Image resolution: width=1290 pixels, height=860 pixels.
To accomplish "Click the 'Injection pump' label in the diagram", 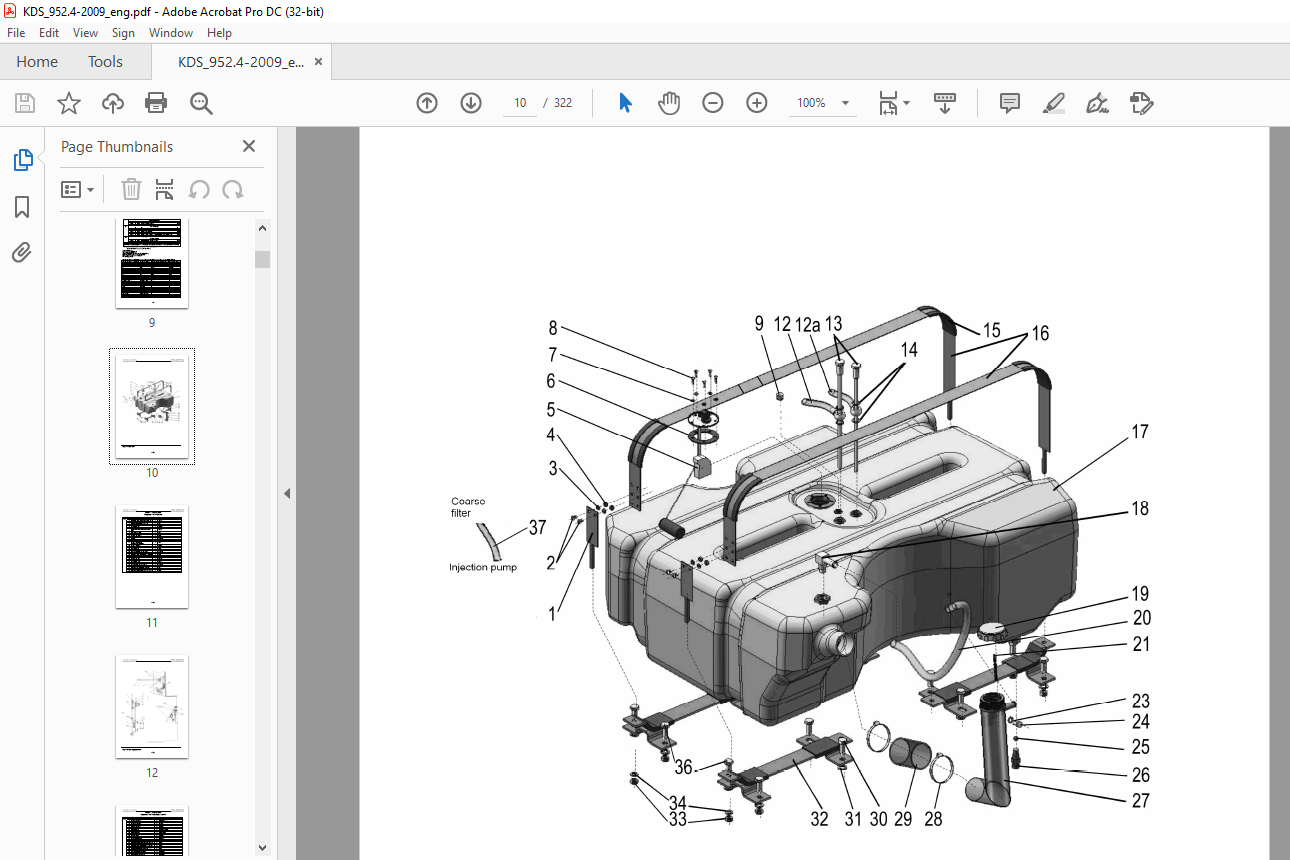I will pos(483,567).
